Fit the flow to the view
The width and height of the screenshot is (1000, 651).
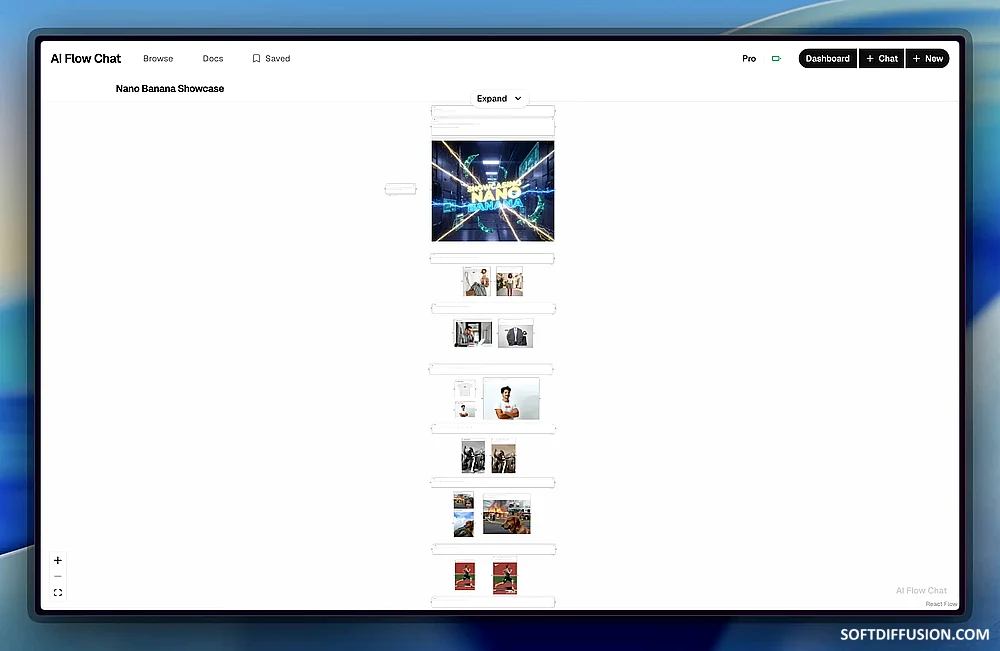(58, 592)
